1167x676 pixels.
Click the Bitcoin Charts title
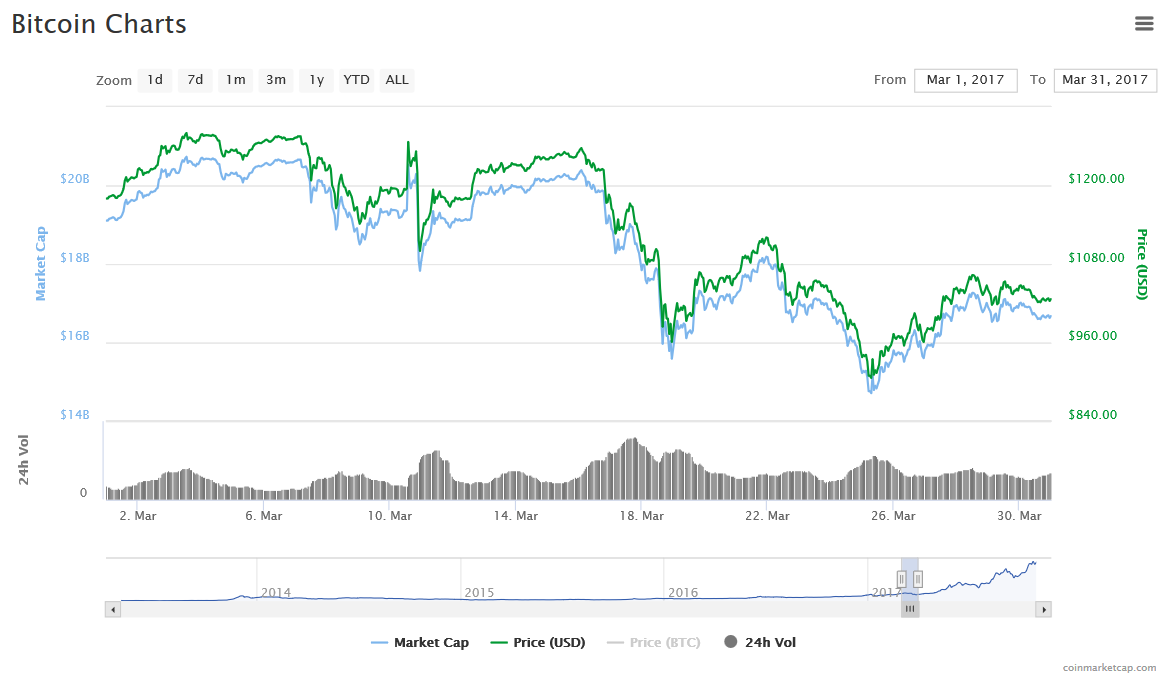[99, 24]
